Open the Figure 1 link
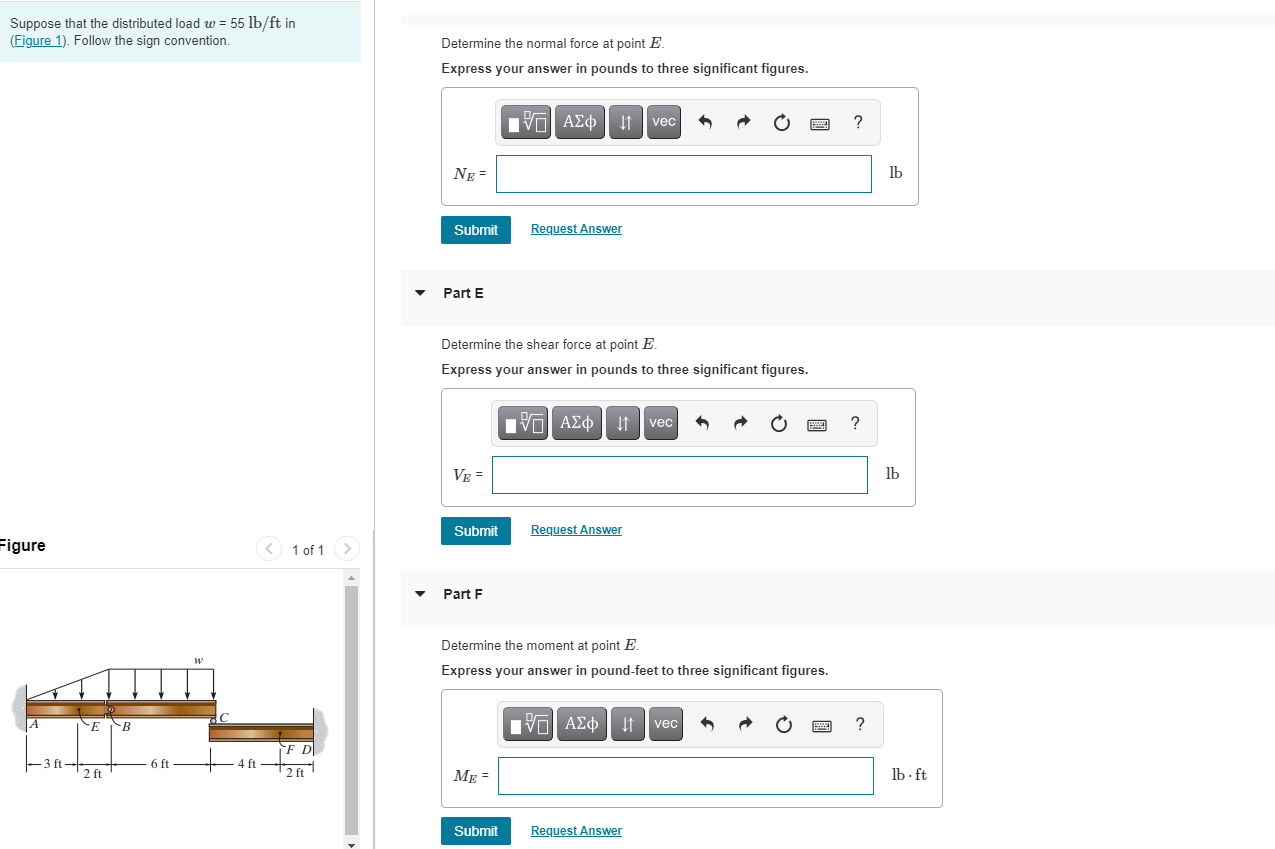 coord(37,40)
